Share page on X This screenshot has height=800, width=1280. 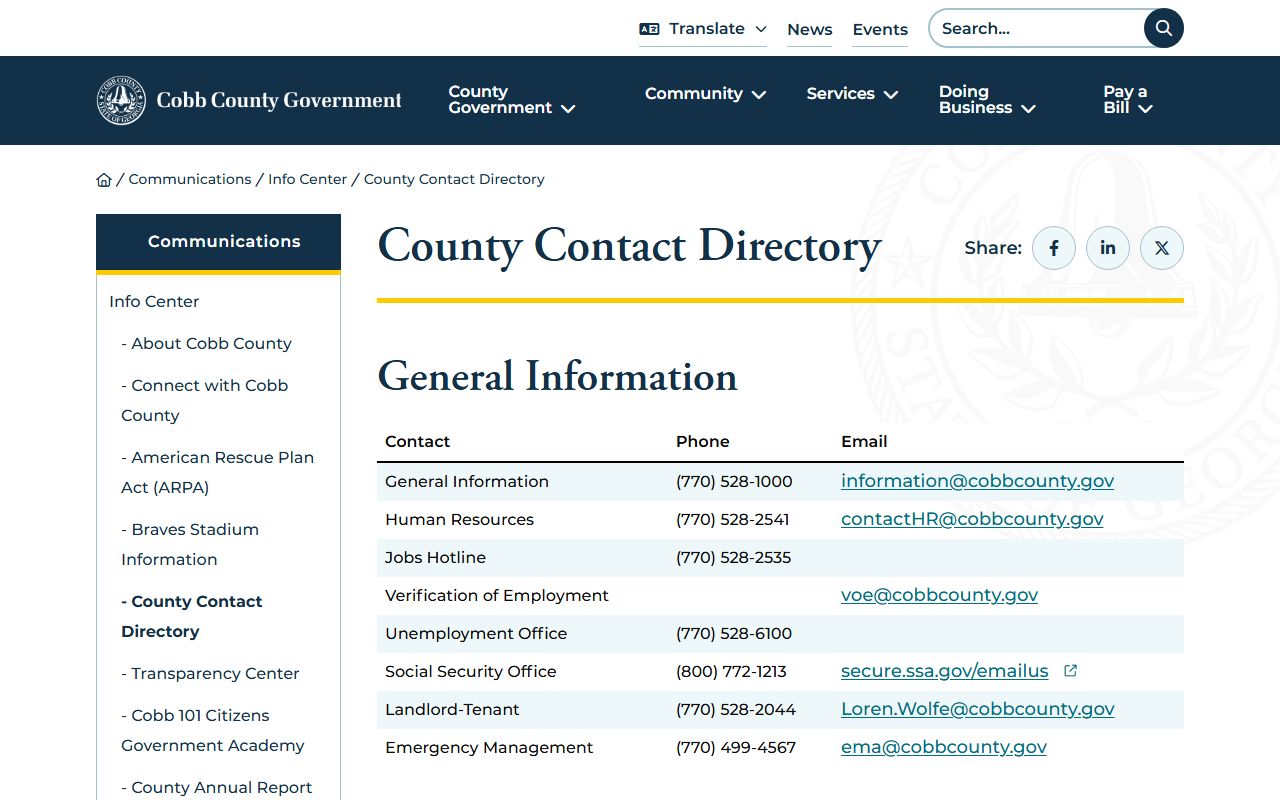(x=1162, y=248)
